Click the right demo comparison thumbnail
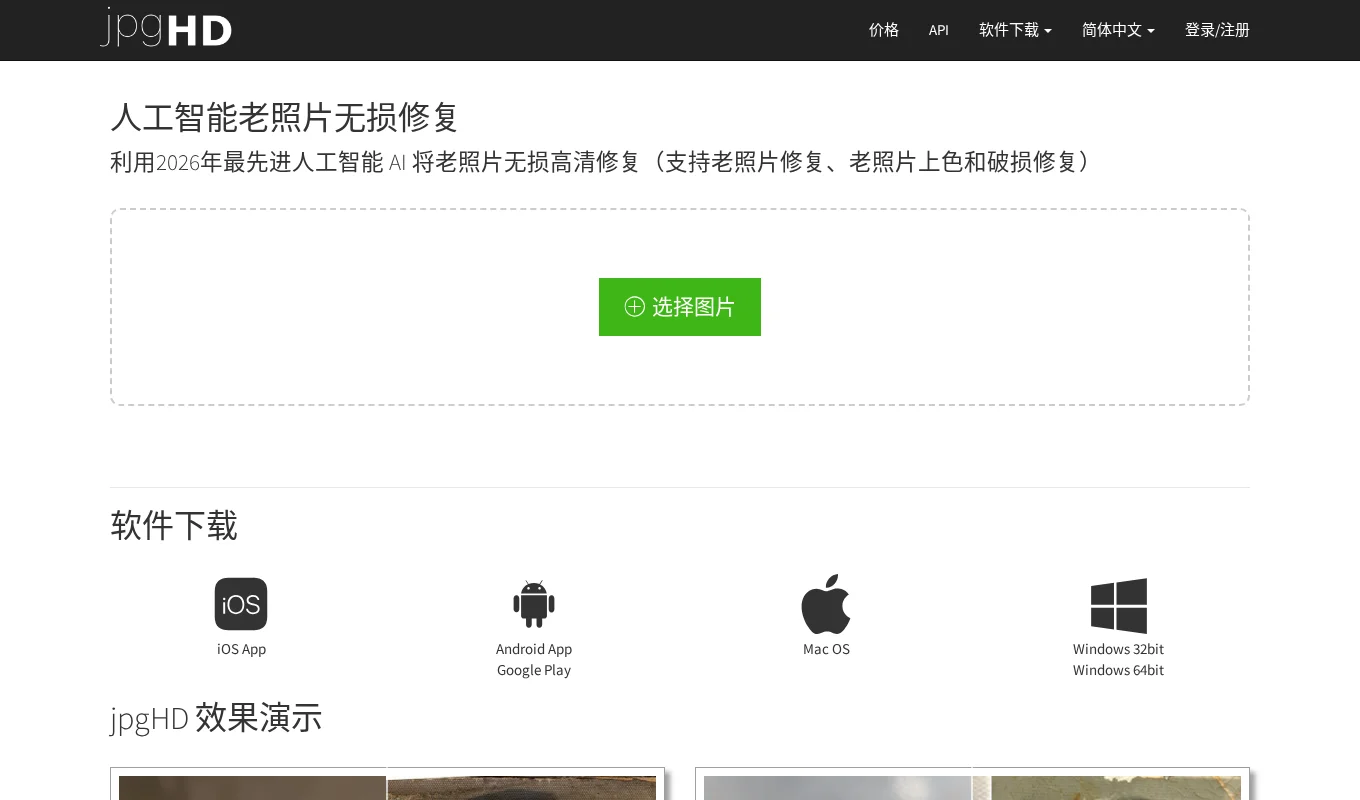 (972, 785)
